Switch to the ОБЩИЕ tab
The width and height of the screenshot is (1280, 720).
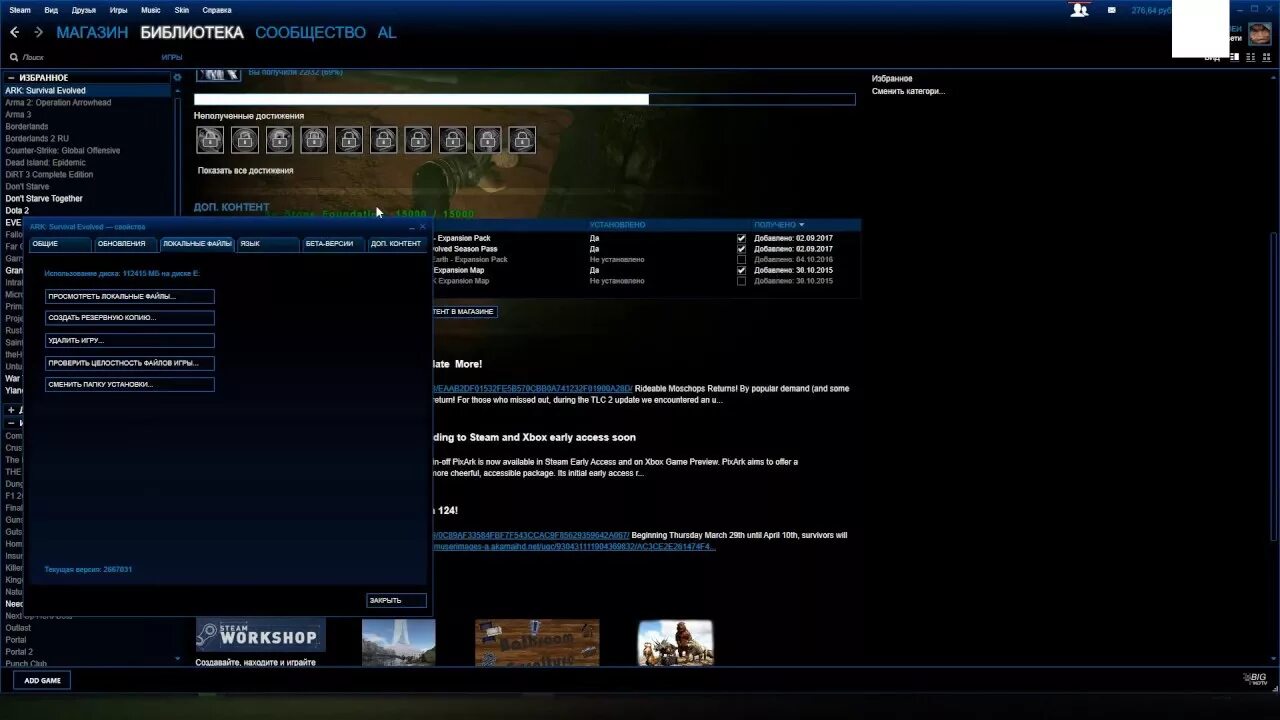point(59,244)
